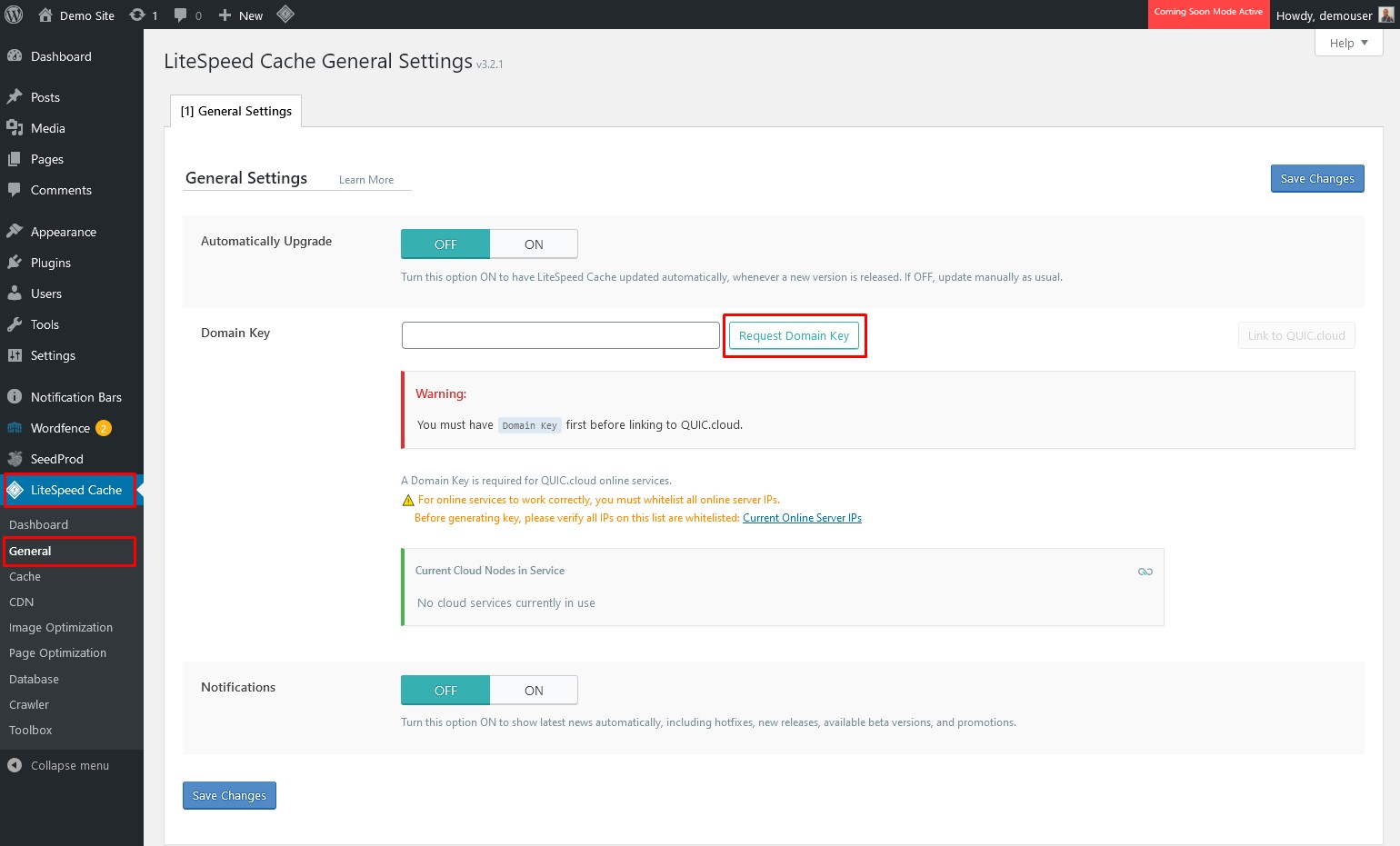Click the plus New content button
The image size is (1400, 846).
tap(241, 15)
